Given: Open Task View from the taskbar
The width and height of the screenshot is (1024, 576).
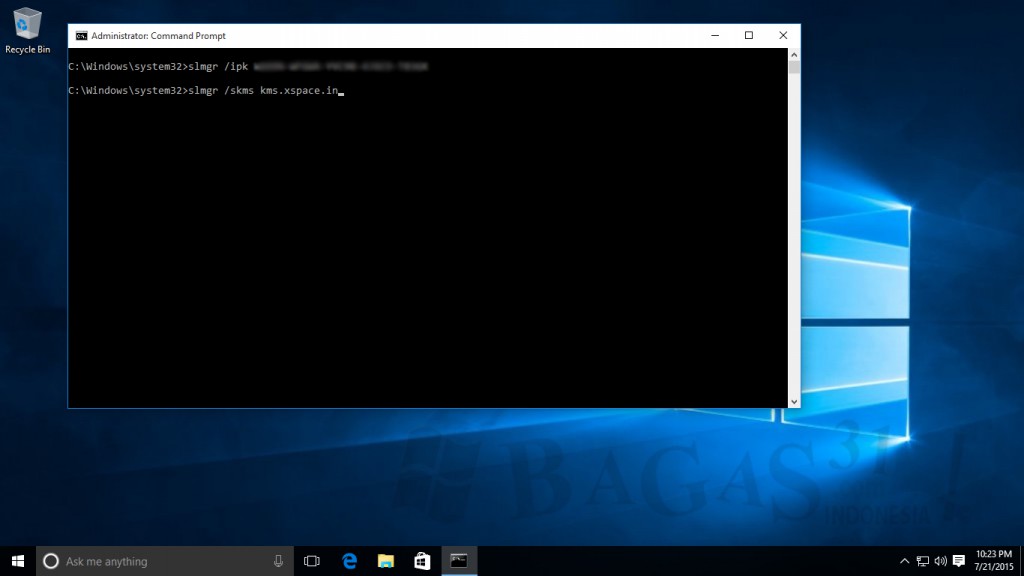Looking at the screenshot, I should (312, 561).
